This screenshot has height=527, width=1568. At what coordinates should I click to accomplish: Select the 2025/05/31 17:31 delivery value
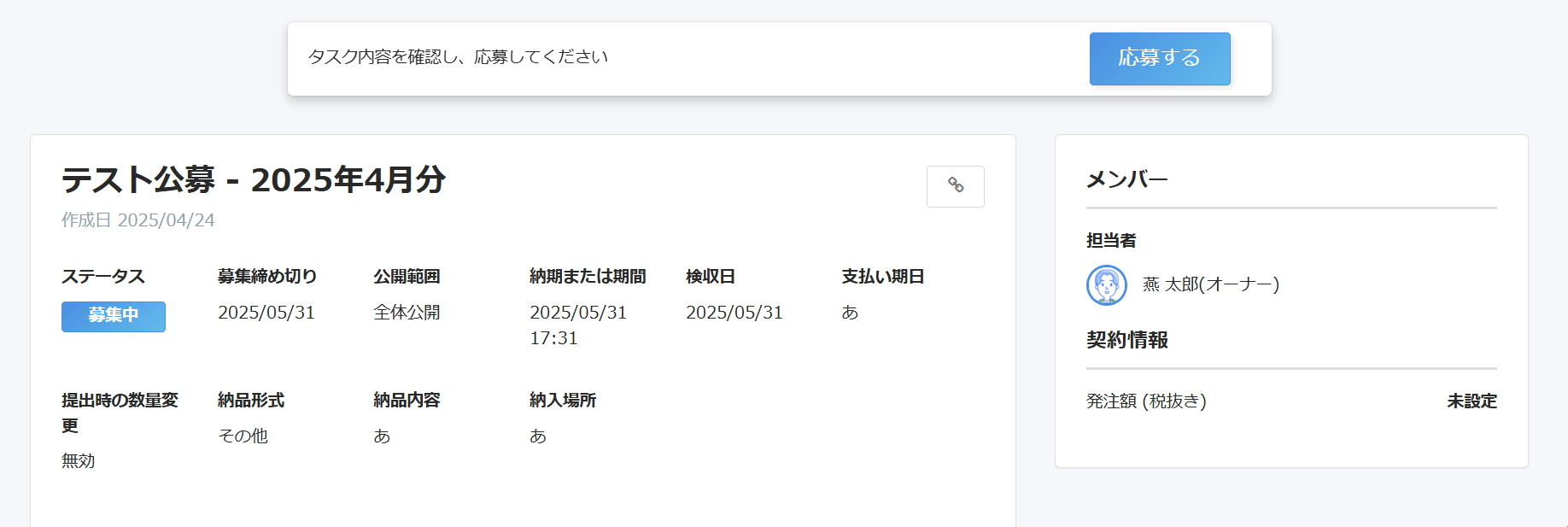pyautogui.click(x=578, y=325)
